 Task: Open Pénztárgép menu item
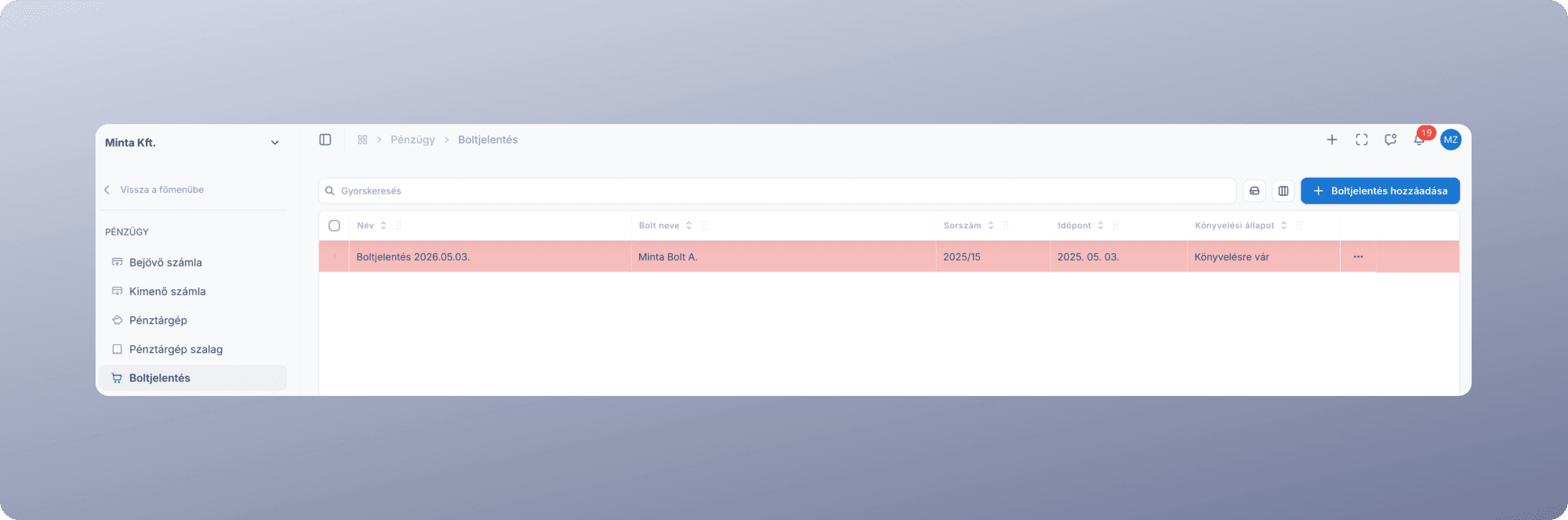point(193,320)
